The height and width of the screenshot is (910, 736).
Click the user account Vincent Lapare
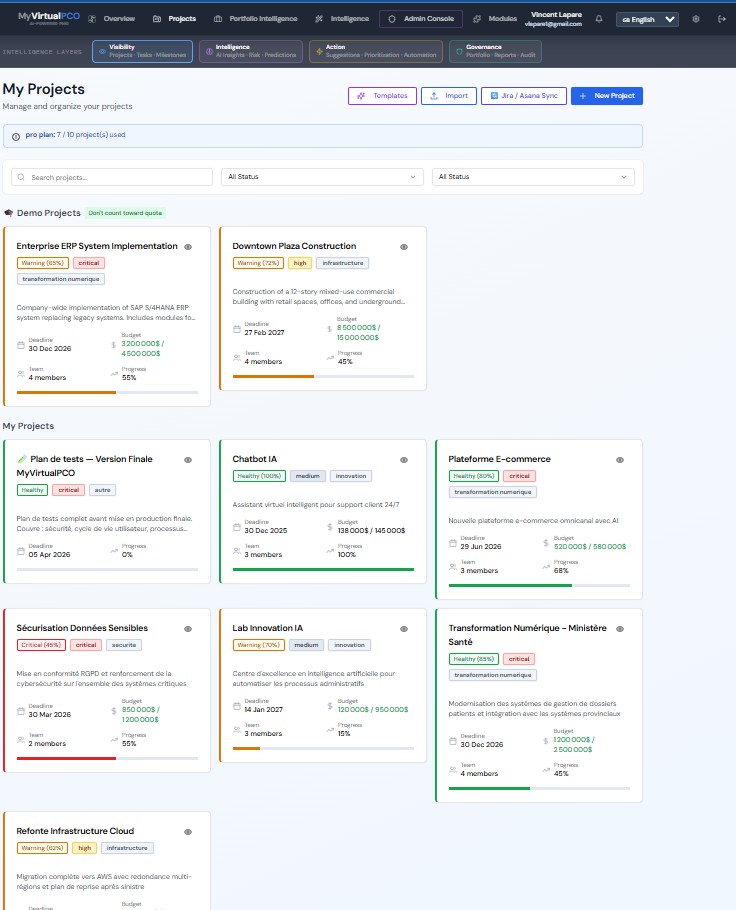click(554, 19)
